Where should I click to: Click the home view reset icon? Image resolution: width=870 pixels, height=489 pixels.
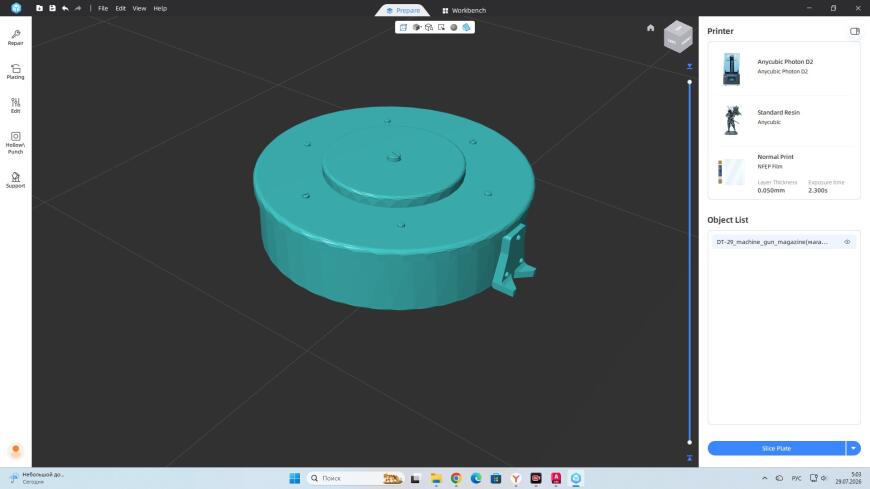tap(650, 28)
